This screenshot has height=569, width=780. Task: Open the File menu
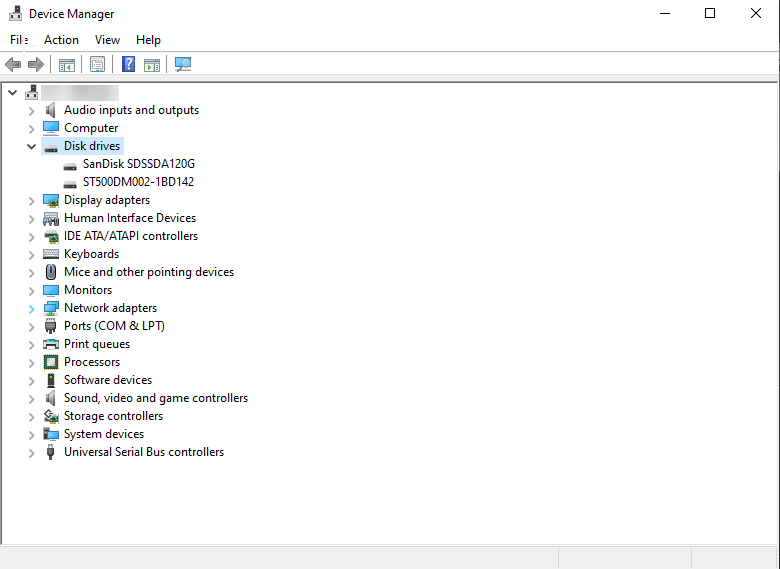(x=19, y=40)
